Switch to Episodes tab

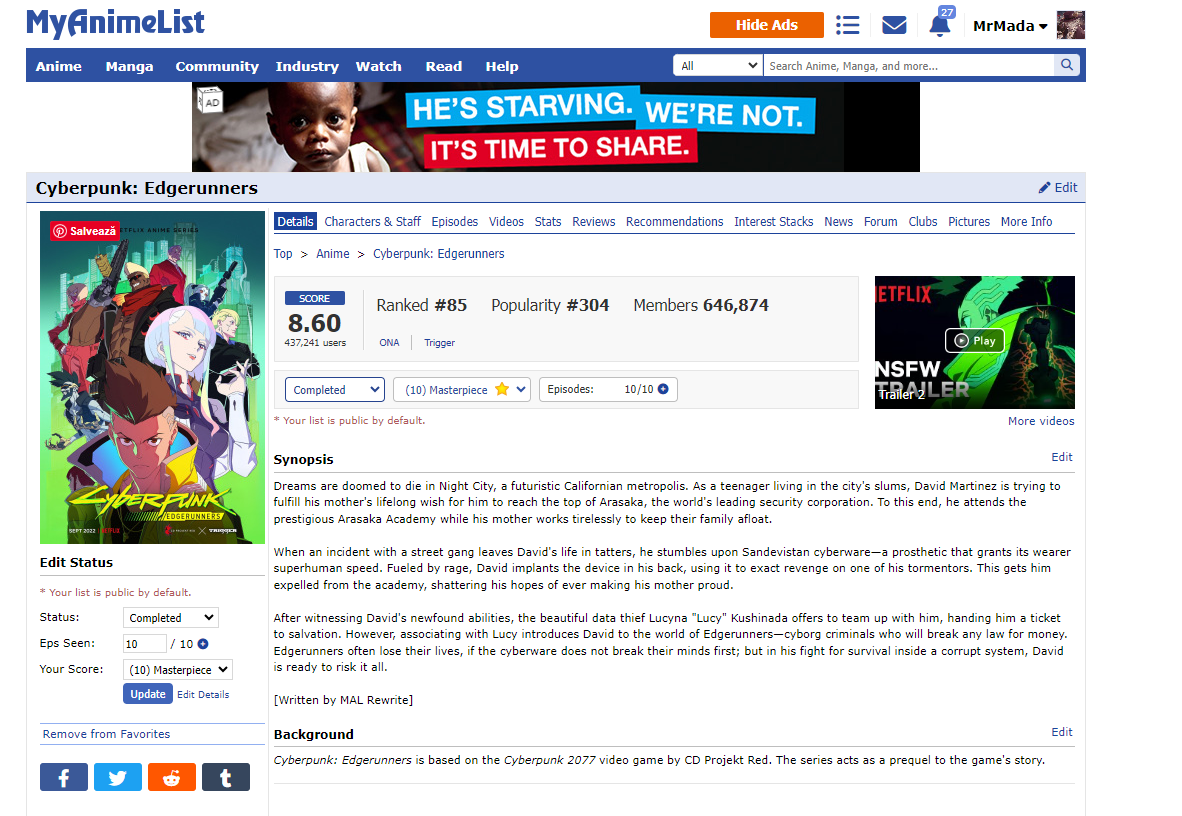point(455,222)
